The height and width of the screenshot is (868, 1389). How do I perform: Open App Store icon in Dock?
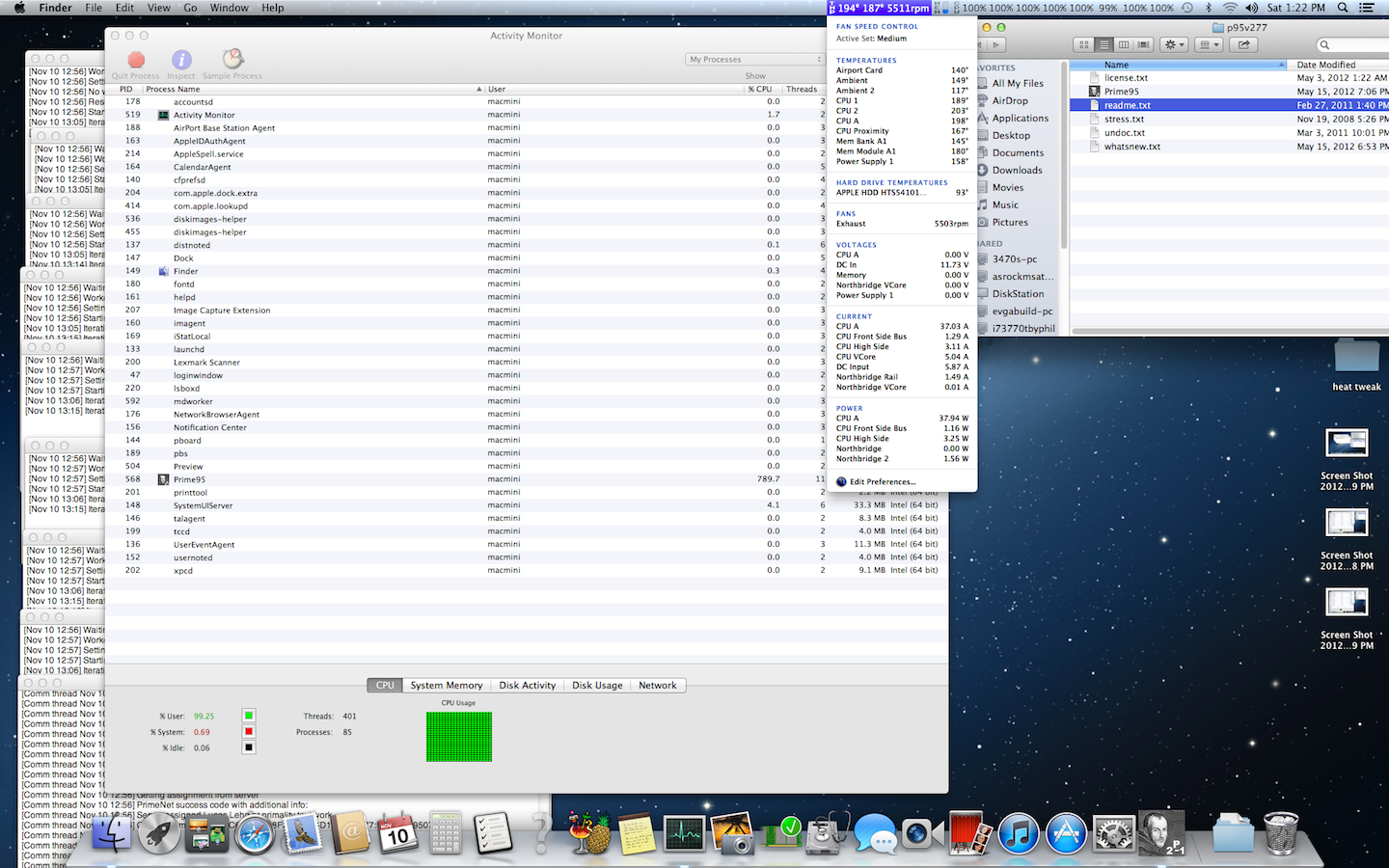tap(1066, 832)
